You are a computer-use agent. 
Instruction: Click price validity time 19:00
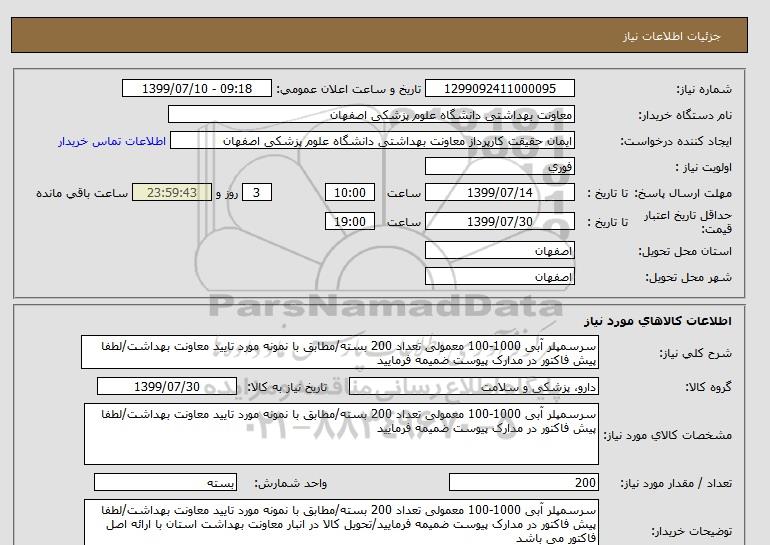click(x=350, y=221)
